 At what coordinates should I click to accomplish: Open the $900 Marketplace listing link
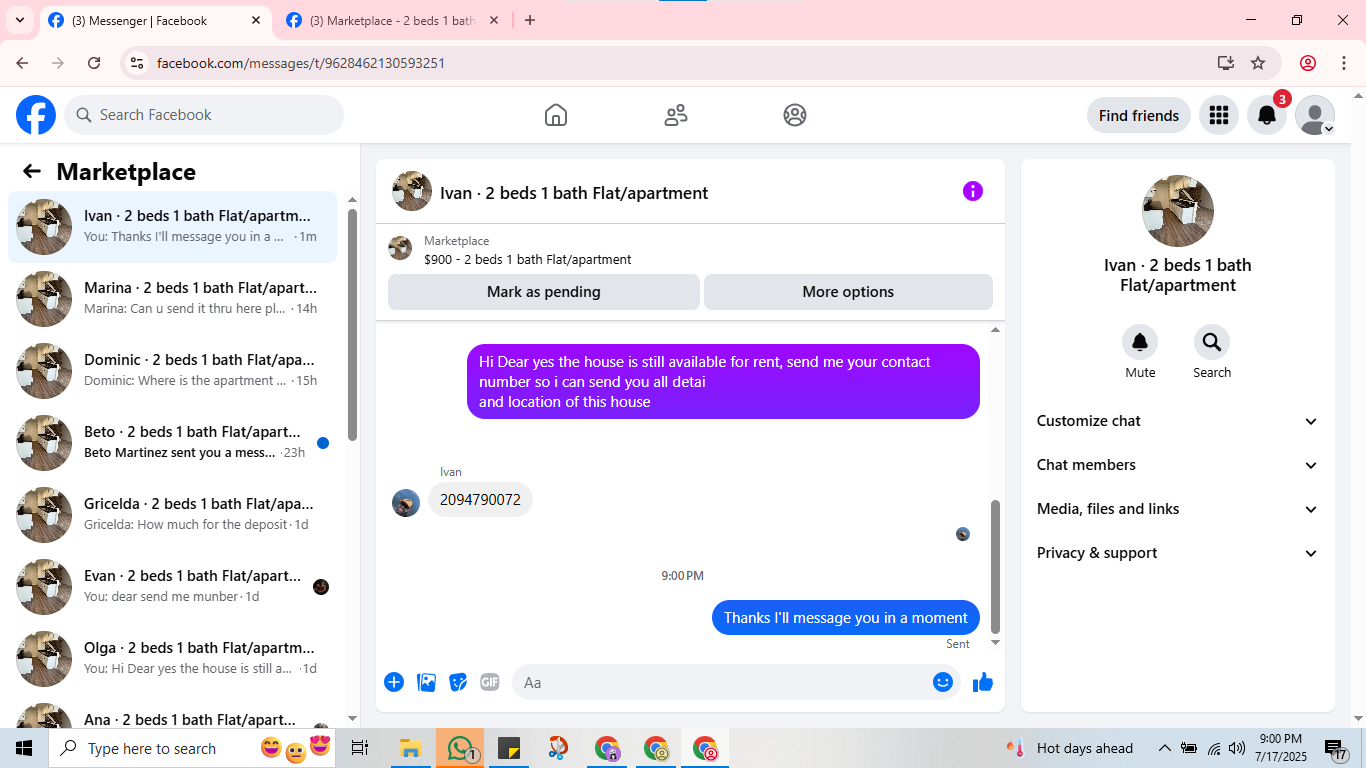coord(527,259)
